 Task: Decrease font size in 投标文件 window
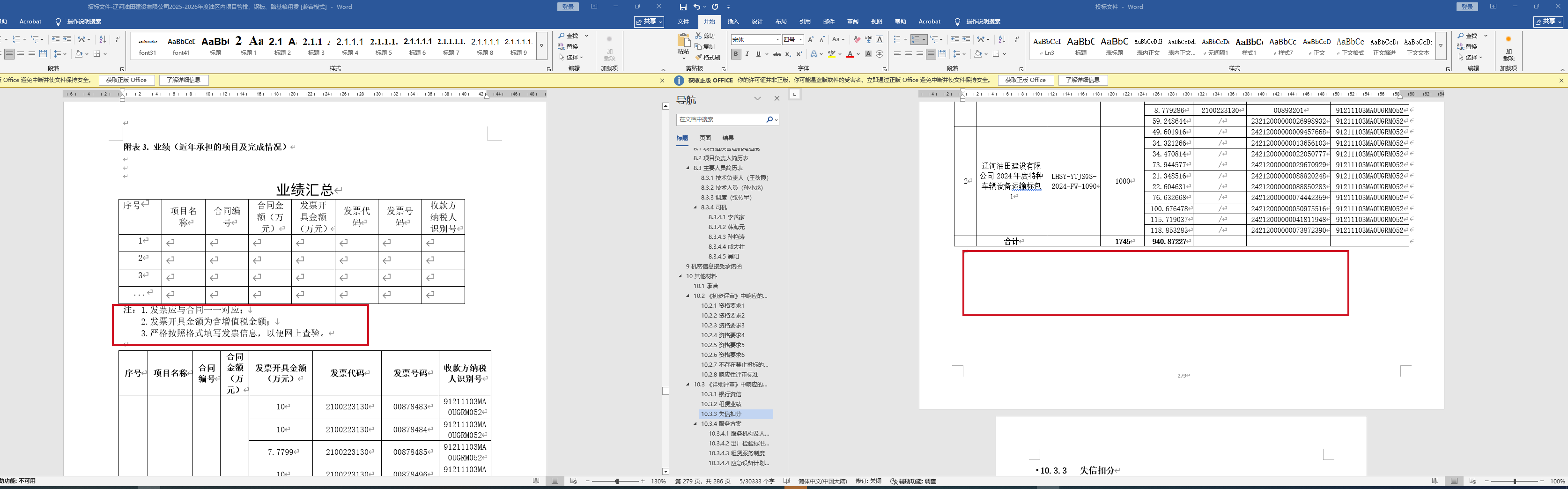822,40
